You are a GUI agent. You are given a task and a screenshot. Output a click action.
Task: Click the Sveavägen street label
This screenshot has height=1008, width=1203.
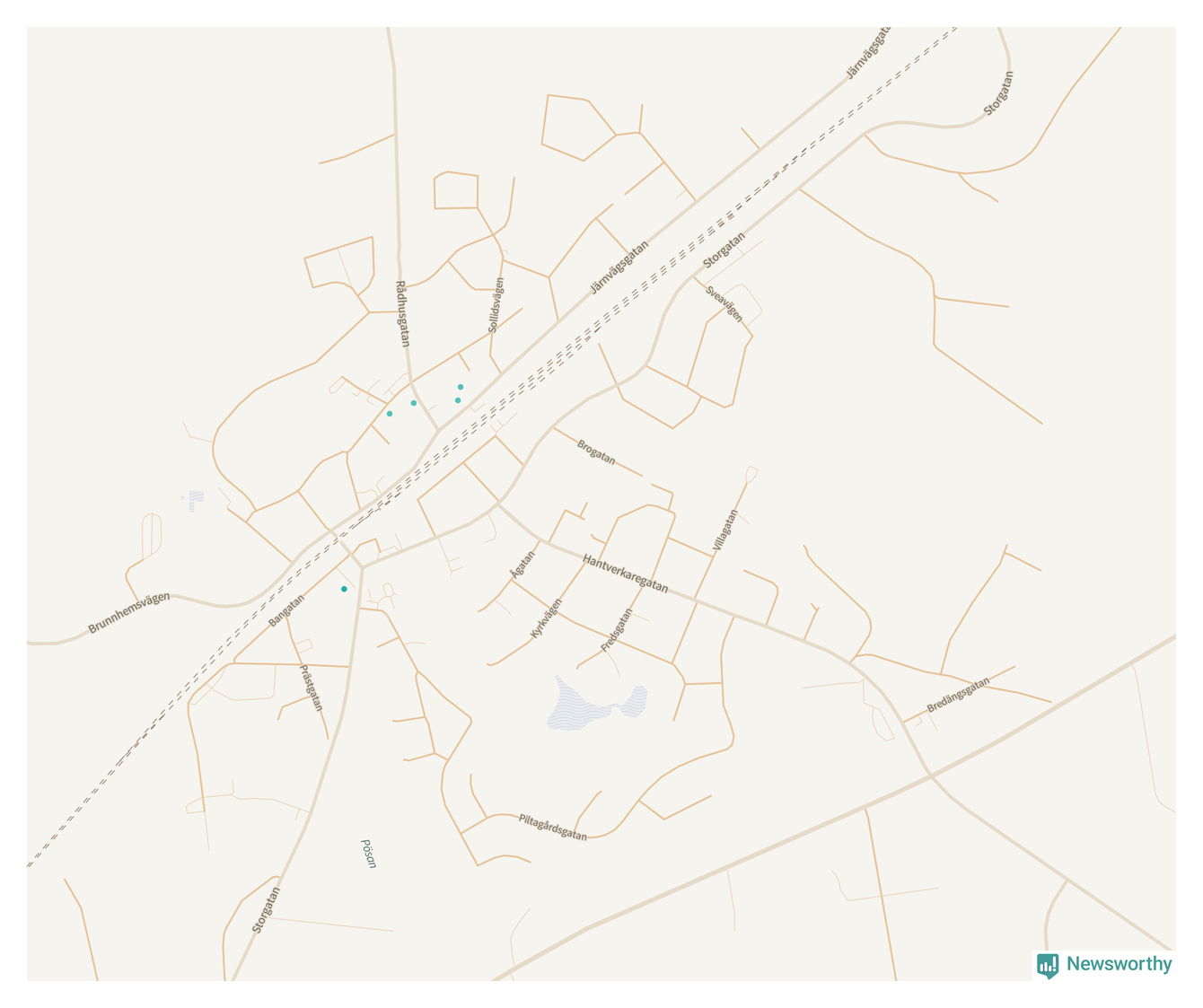click(x=724, y=303)
